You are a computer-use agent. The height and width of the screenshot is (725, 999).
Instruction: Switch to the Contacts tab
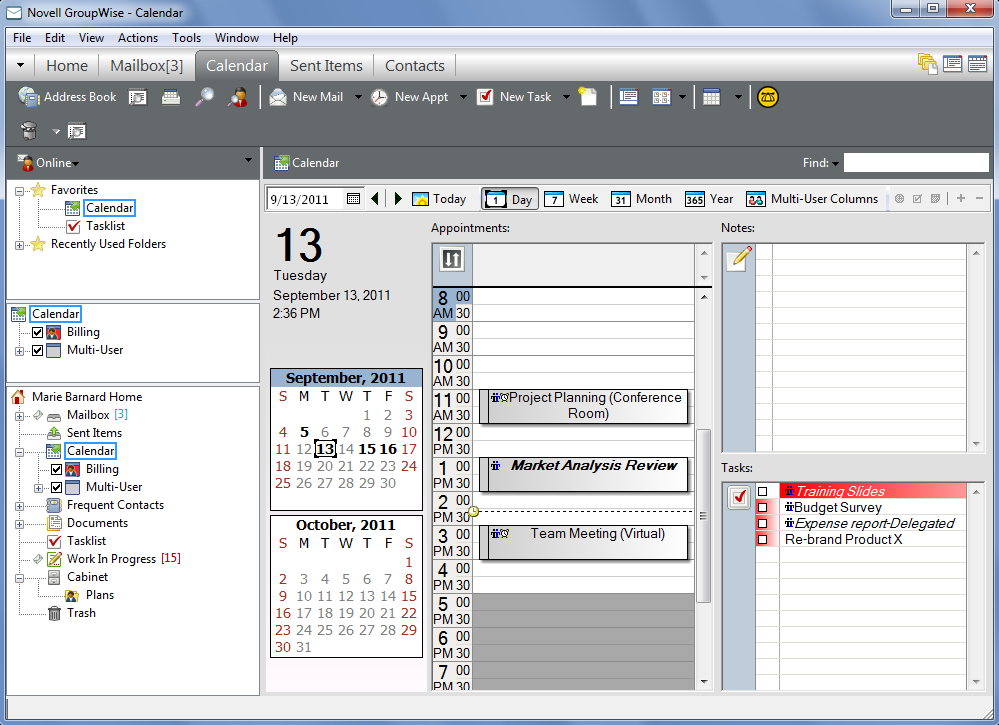pyautogui.click(x=415, y=66)
